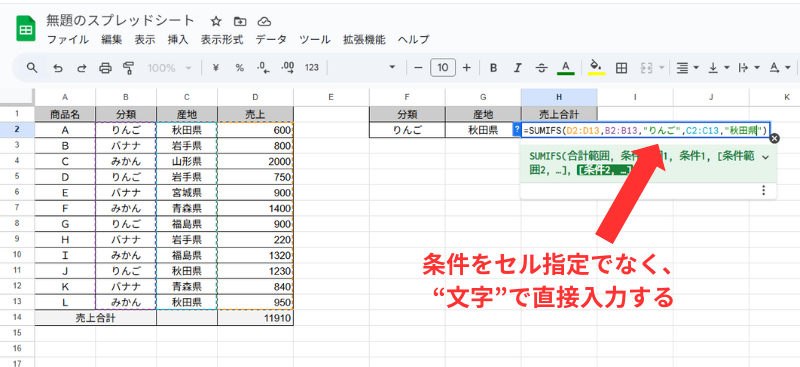Open the text color picker
The image size is (800, 367).
(x=565, y=67)
